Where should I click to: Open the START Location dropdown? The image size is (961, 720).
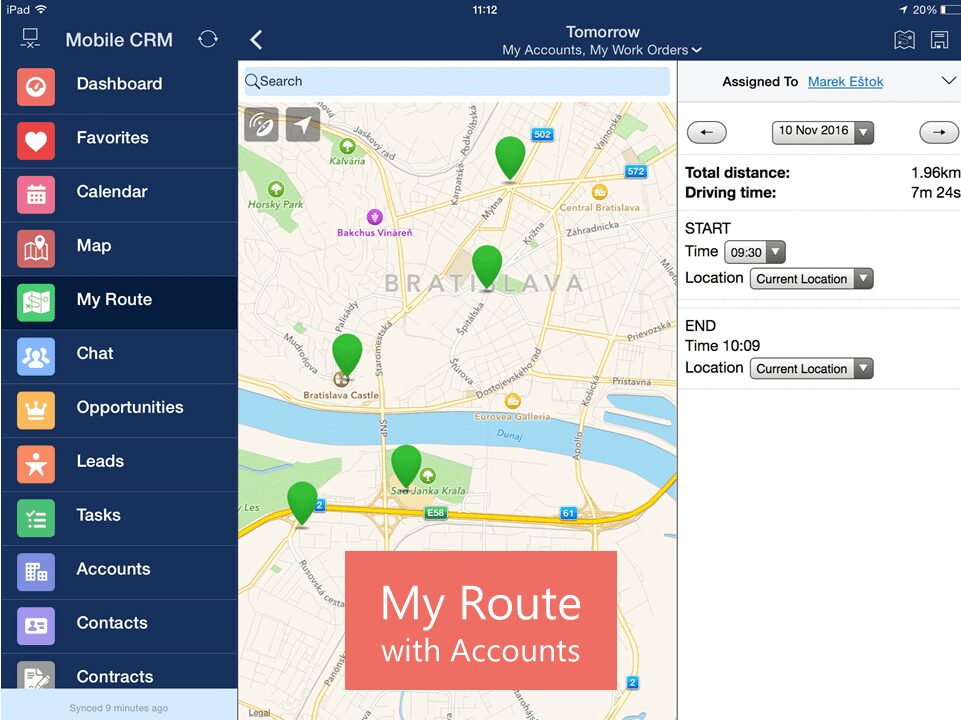811,279
